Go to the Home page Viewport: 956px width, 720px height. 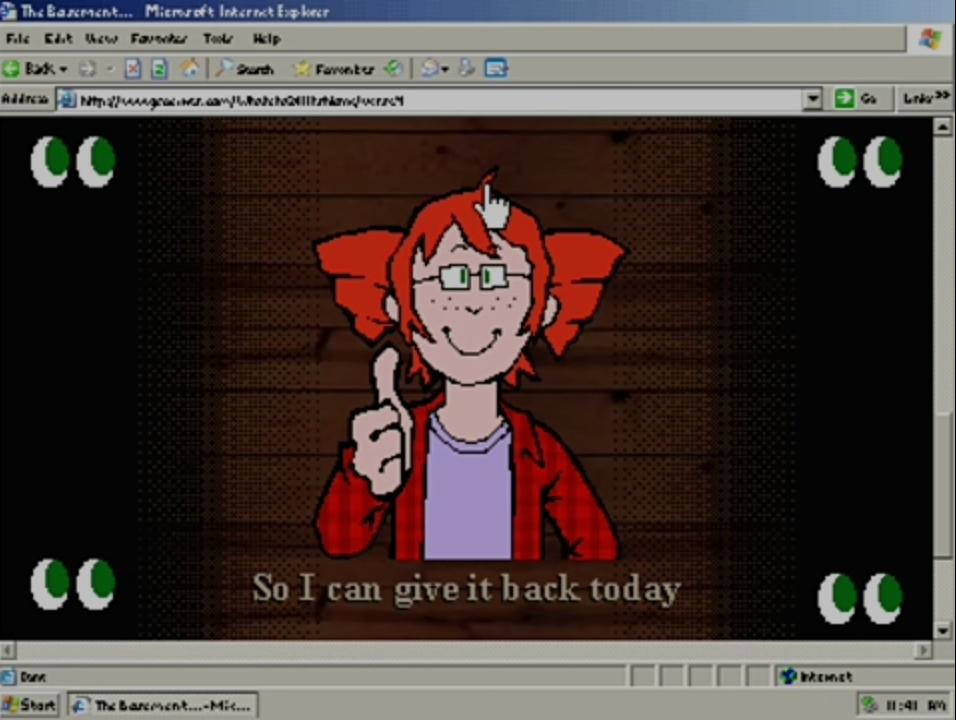pyautogui.click(x=189, y=69)
